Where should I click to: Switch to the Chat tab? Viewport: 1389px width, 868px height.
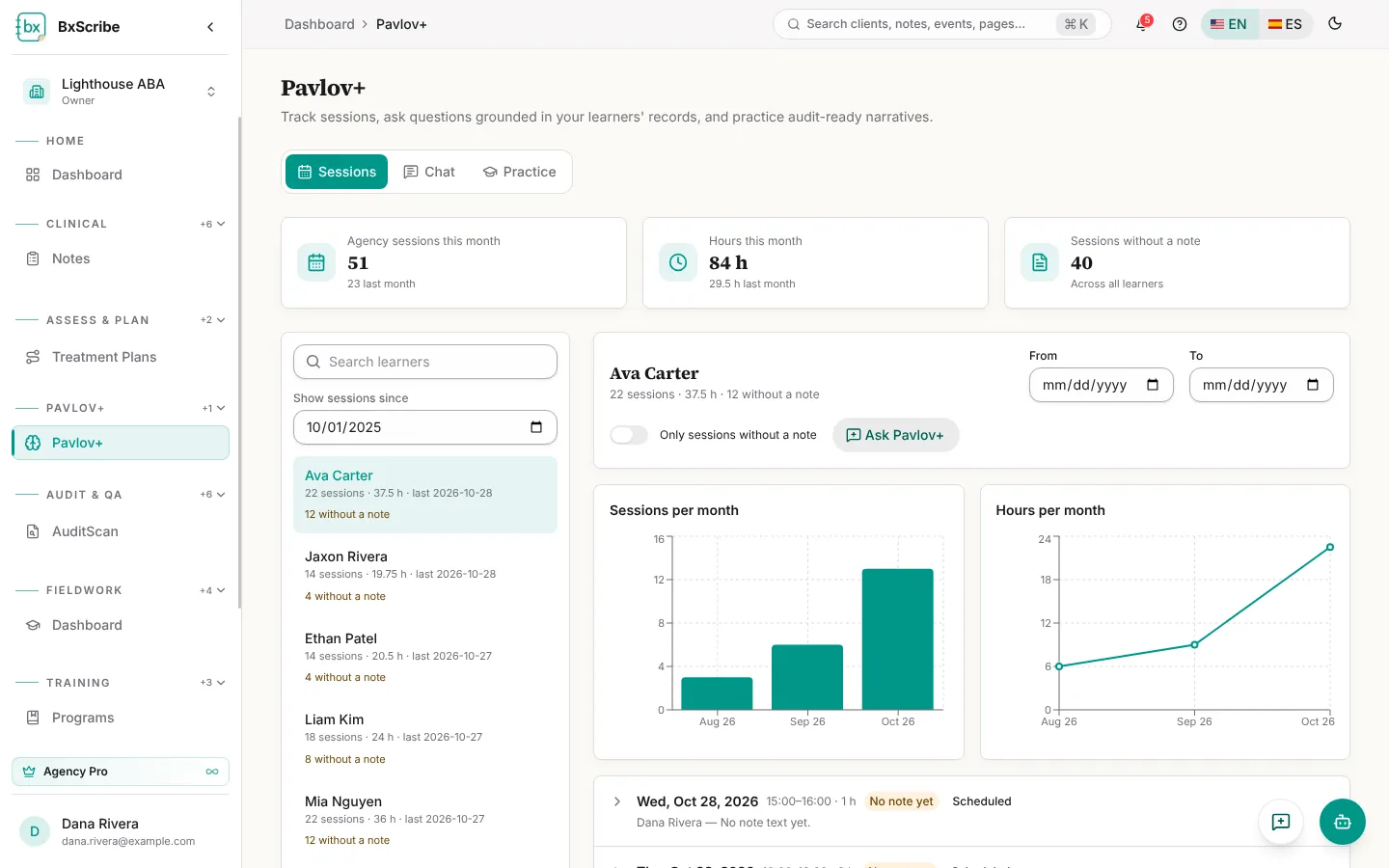coord(429,172)
